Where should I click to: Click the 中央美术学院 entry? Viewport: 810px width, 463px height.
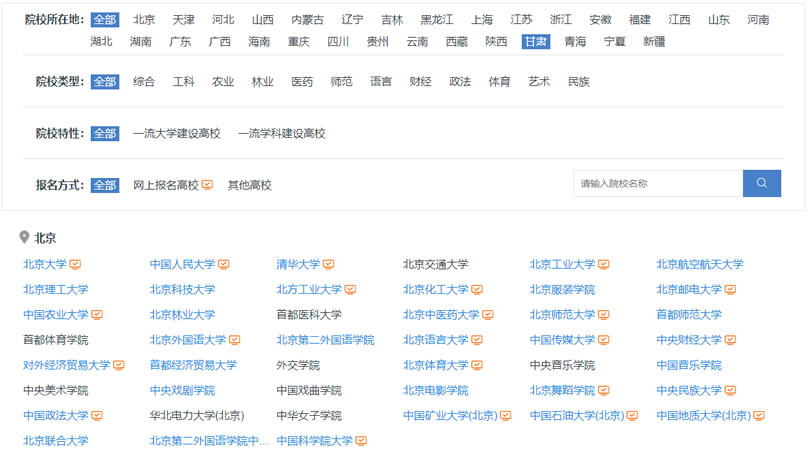pos(56,390)
